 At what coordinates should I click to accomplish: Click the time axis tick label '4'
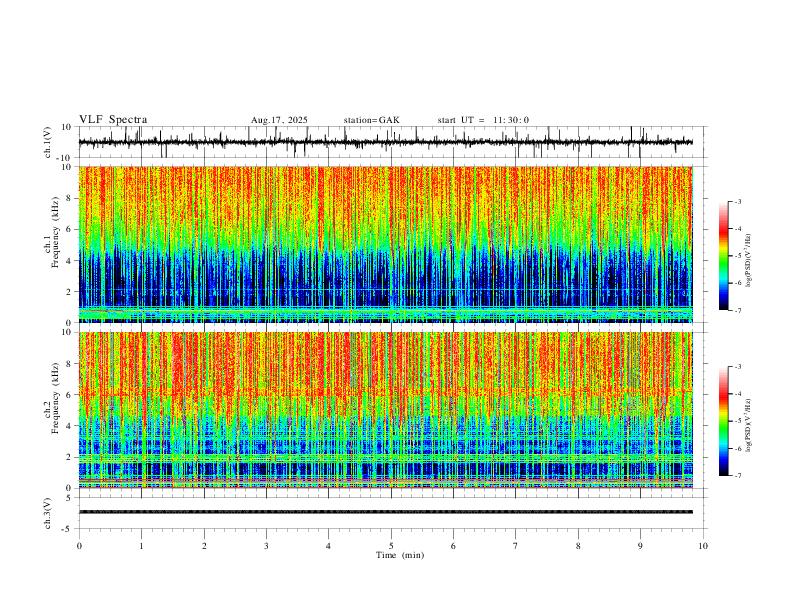[328, 546]
